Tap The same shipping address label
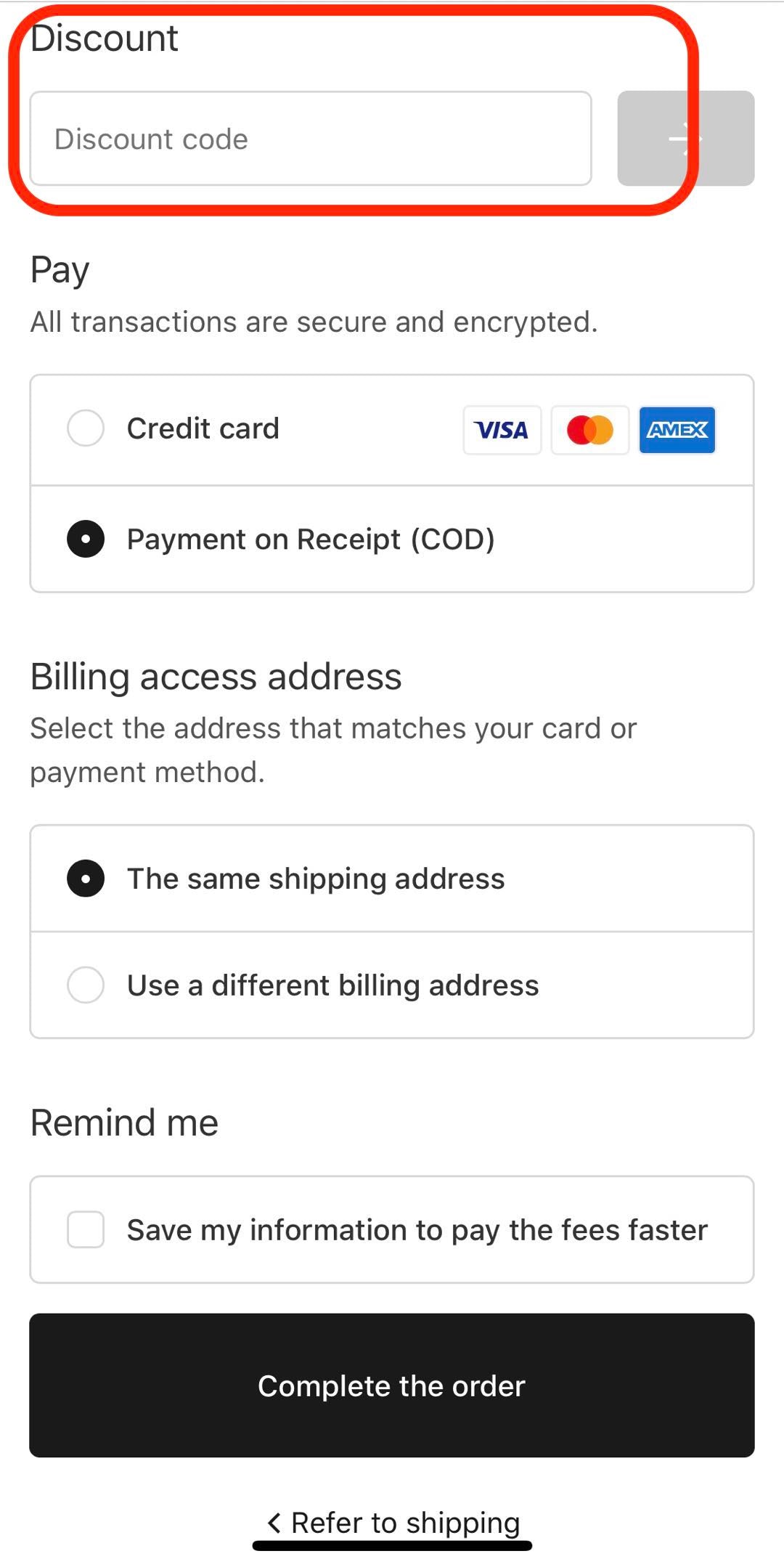 click(316, 879)
